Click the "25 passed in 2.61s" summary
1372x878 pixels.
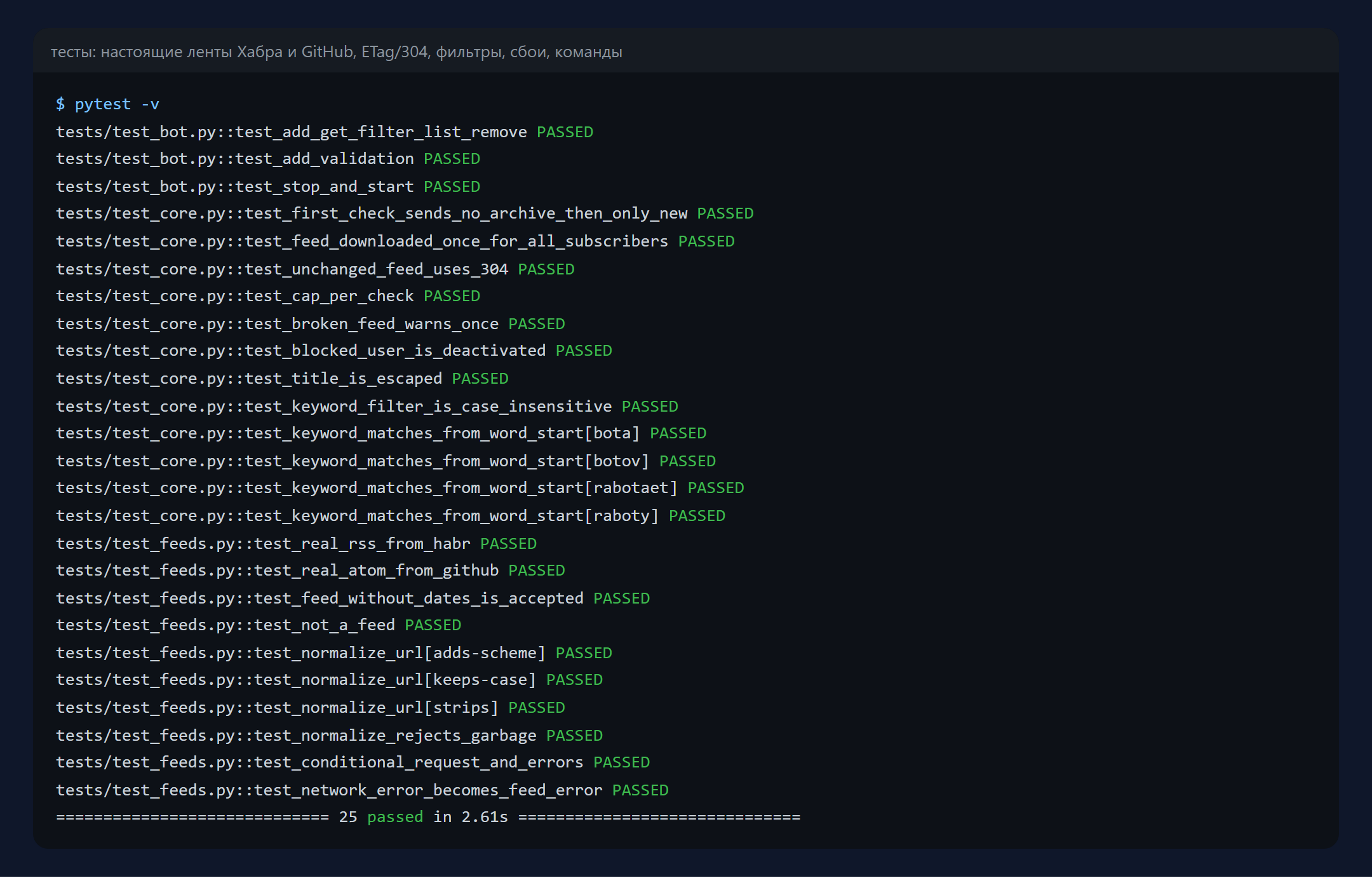(x=424, y=817)
